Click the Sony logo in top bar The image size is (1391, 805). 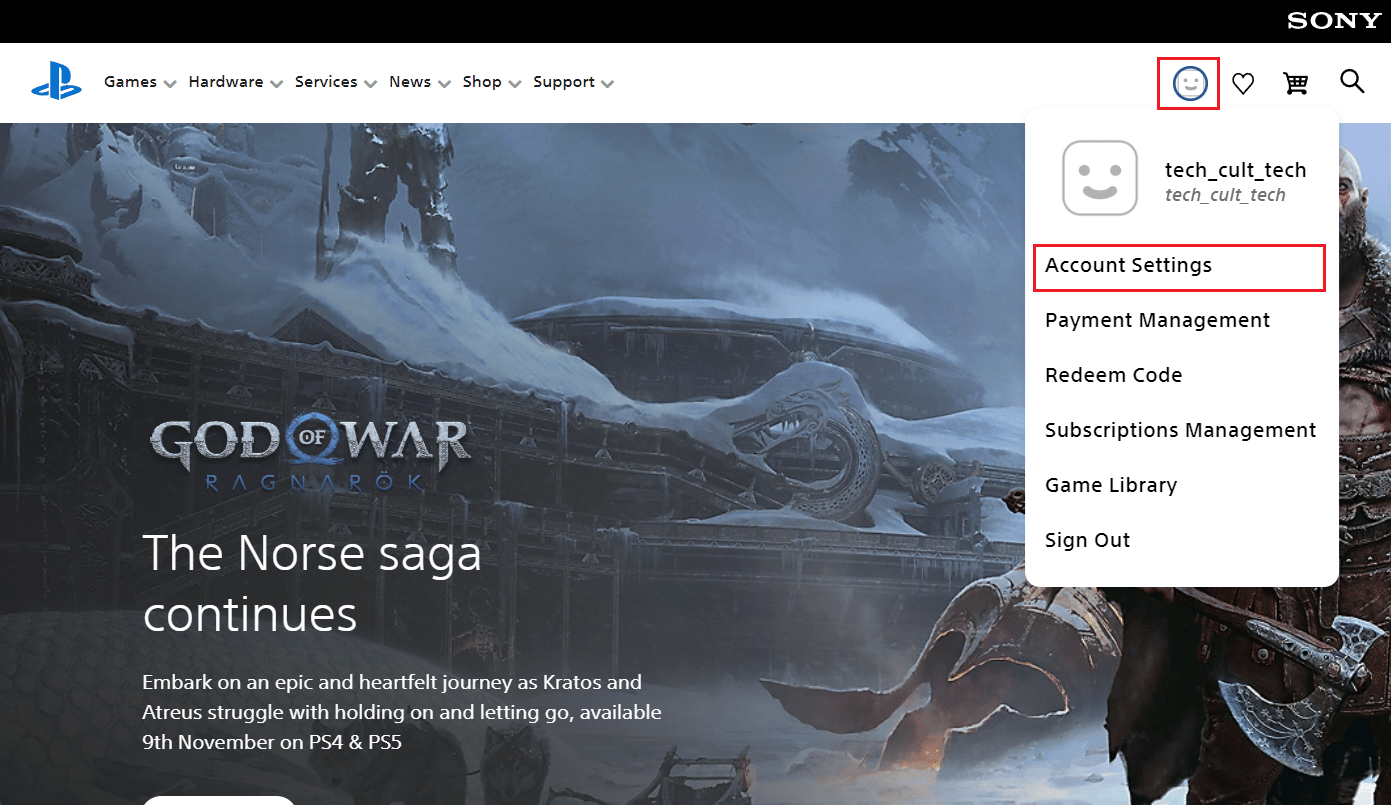[x=1334, y=21]
